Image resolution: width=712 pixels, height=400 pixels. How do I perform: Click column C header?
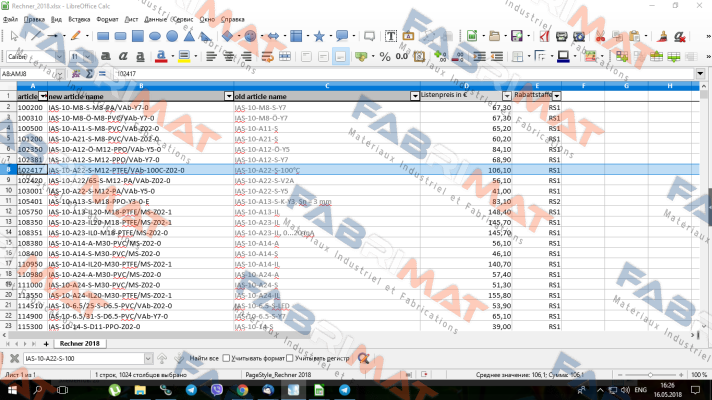327,86
